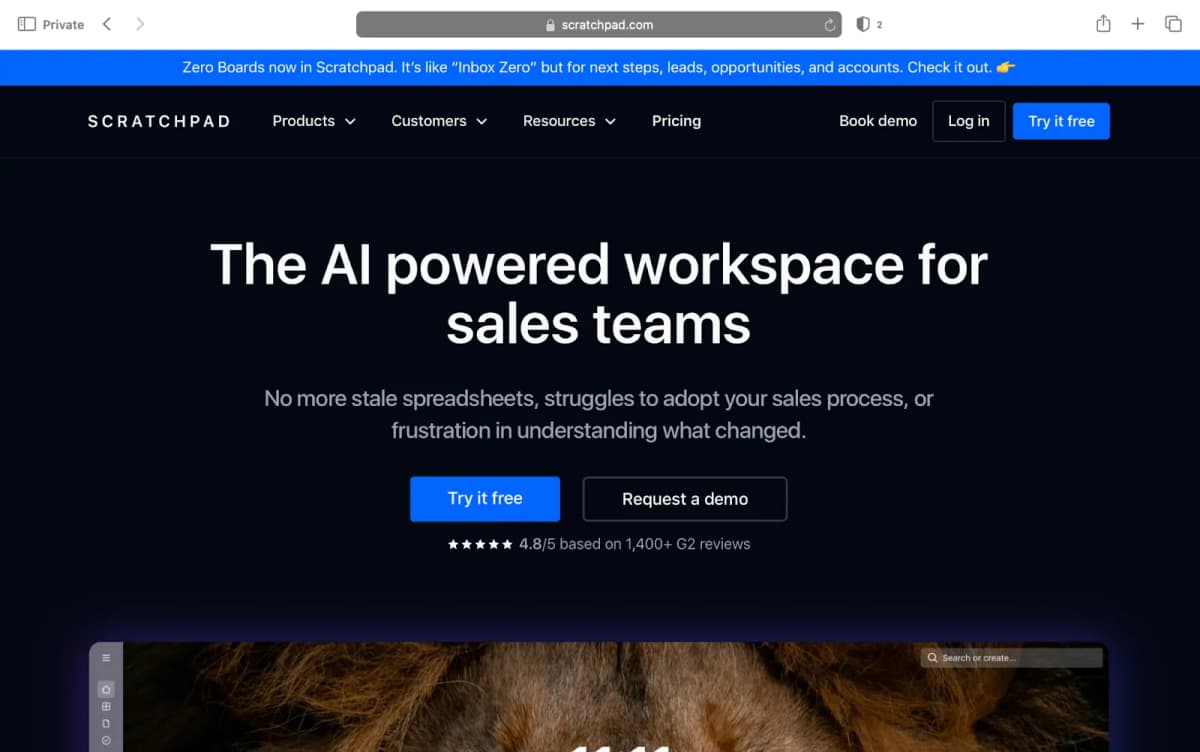
Task: Click the 4.8/5 G2 reviews rating text
Action: (634, 544)
